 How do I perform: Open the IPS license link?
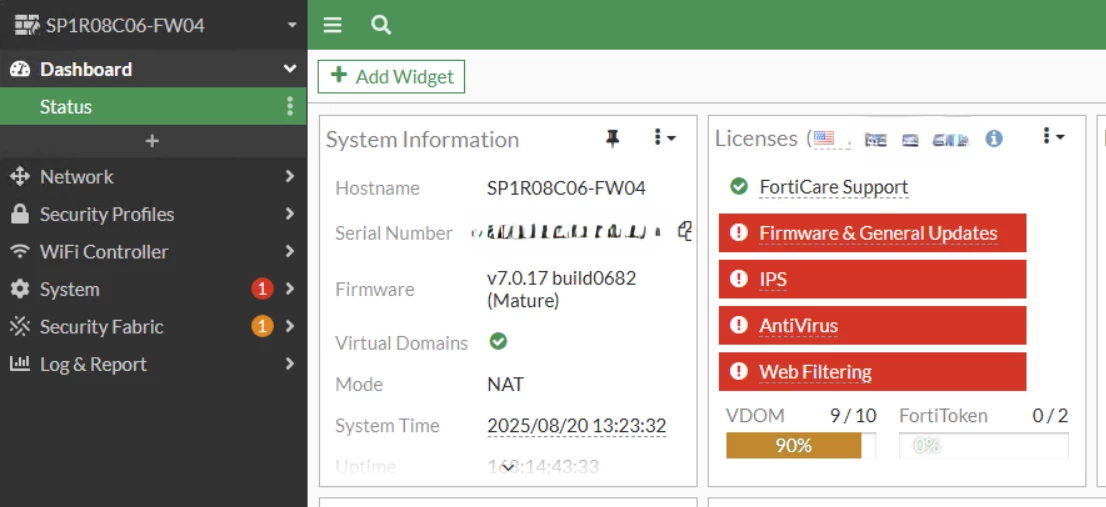coord(773,279)
